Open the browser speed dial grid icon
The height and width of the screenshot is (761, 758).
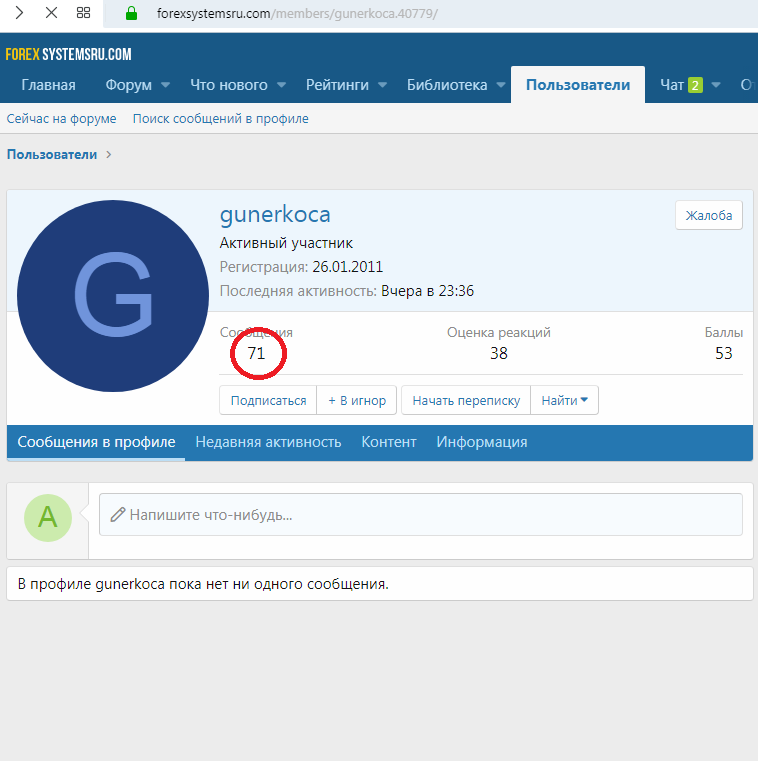click(x=83, y=13)
